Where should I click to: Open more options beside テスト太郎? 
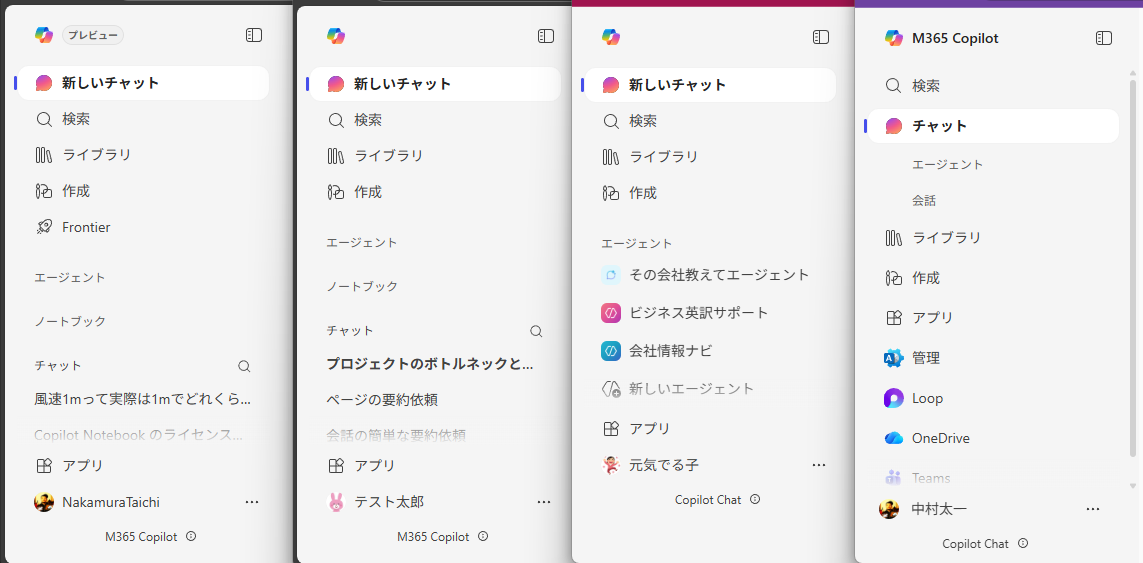pyautogui.click(x=544, y=502)
